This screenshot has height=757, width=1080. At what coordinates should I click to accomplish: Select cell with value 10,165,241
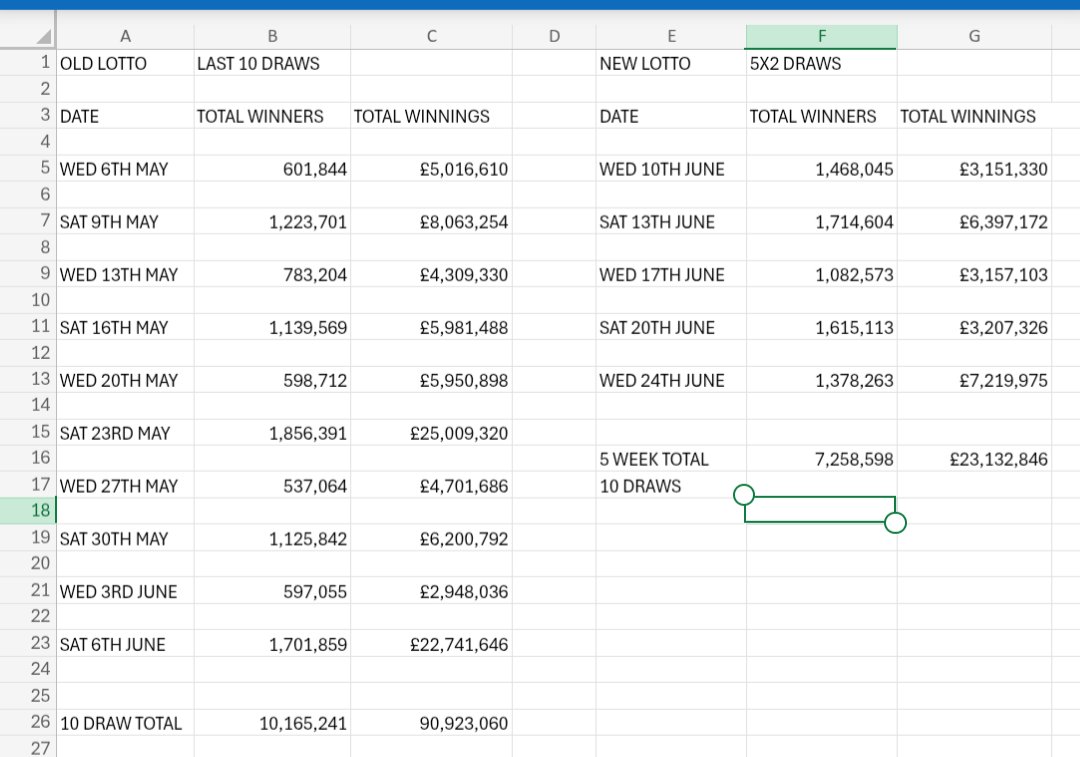(x=273, y=723)
